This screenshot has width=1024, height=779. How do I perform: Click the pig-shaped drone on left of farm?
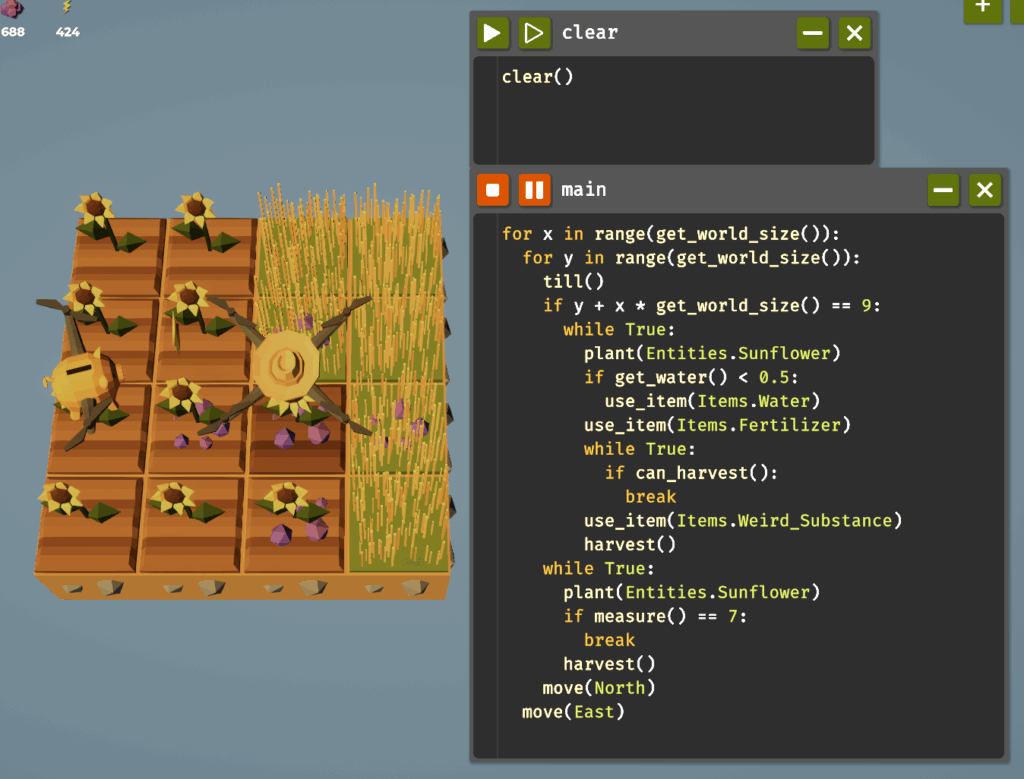coord(80,380)
